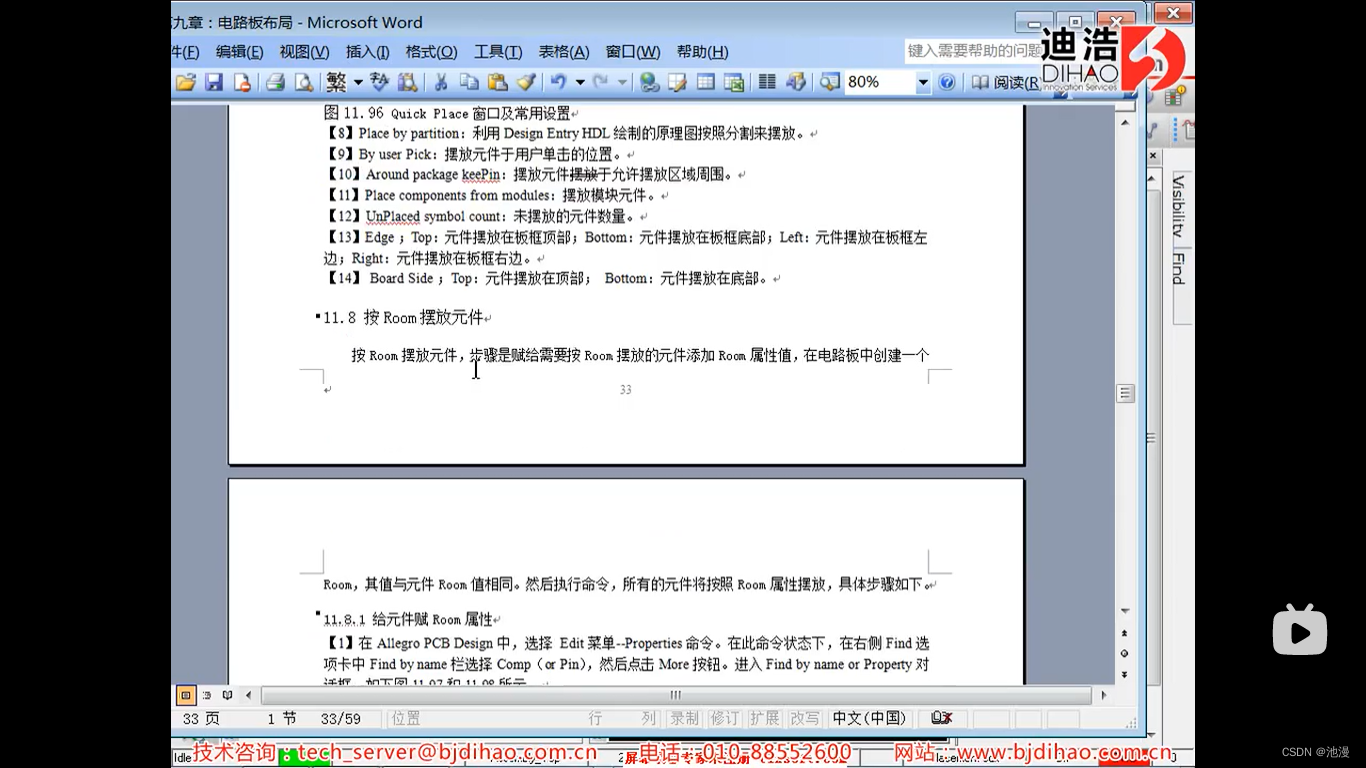The image size is (1366, 768).
Task: Click vertical scrollbar up arrow
Action: (x=1125, y=123)
